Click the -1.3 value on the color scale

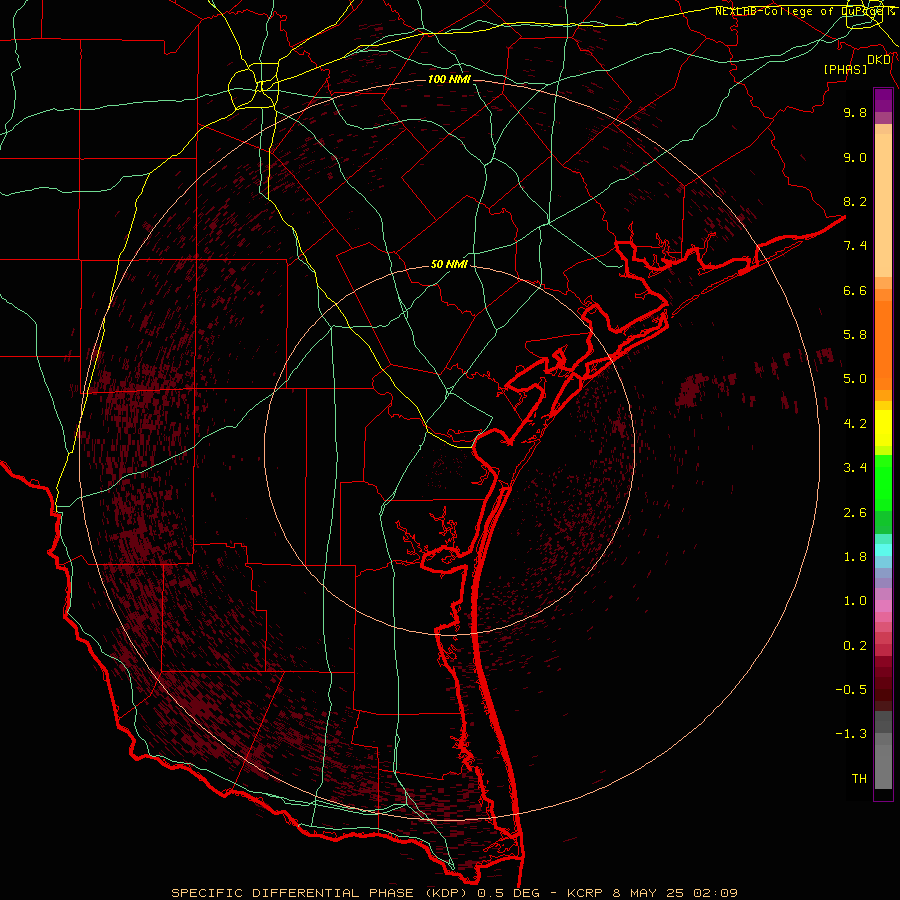tap(851, 734)
